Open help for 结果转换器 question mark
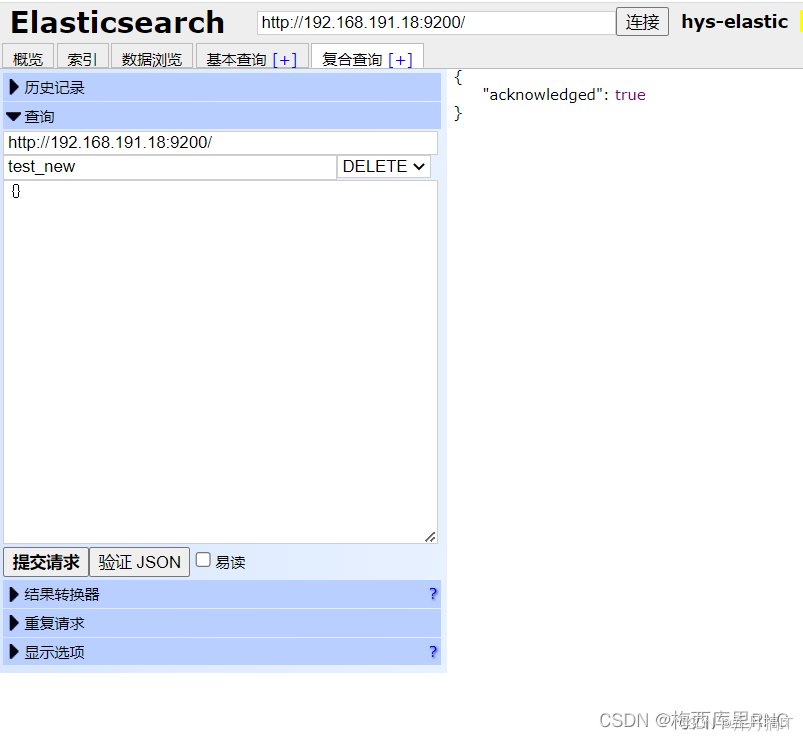The width and height of the screenshot is (803, 739). [433, 594]
